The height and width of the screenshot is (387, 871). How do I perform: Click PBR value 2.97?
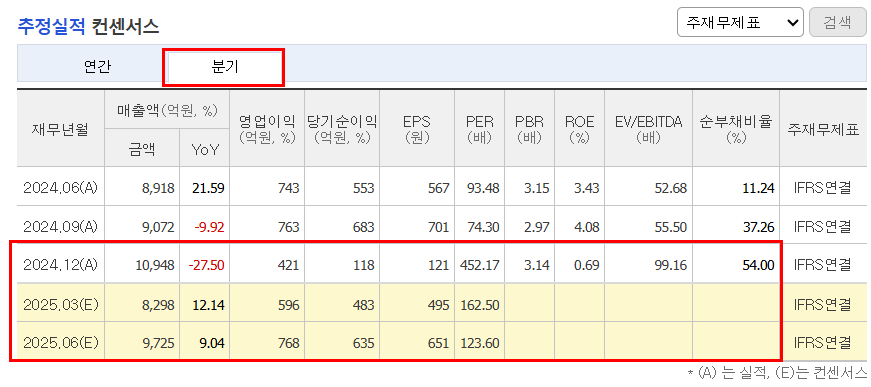click(537, 227)
